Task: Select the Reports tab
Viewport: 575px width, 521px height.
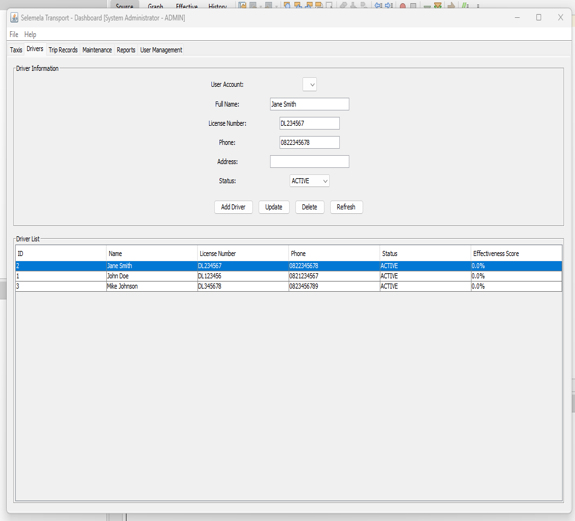Action: point(126,50)
